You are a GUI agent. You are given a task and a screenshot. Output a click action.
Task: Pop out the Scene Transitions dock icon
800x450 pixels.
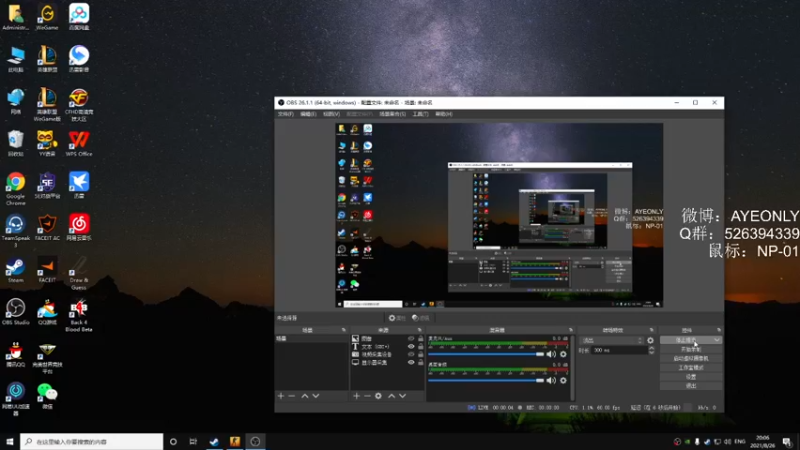651,331
